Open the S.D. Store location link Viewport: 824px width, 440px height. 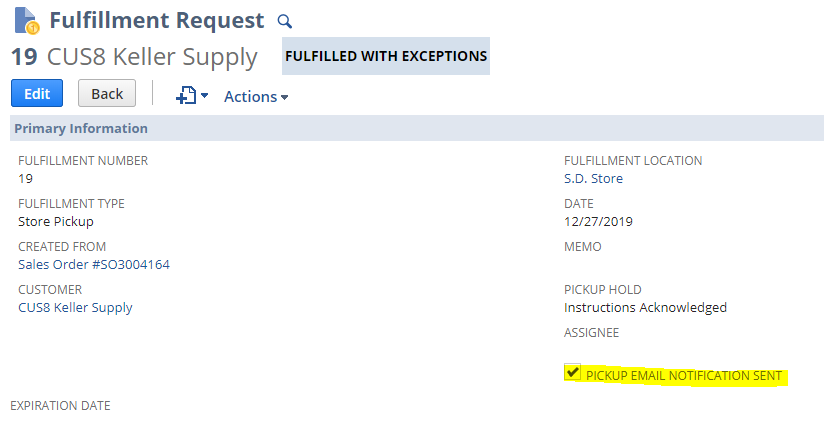(x=593, y=178)
